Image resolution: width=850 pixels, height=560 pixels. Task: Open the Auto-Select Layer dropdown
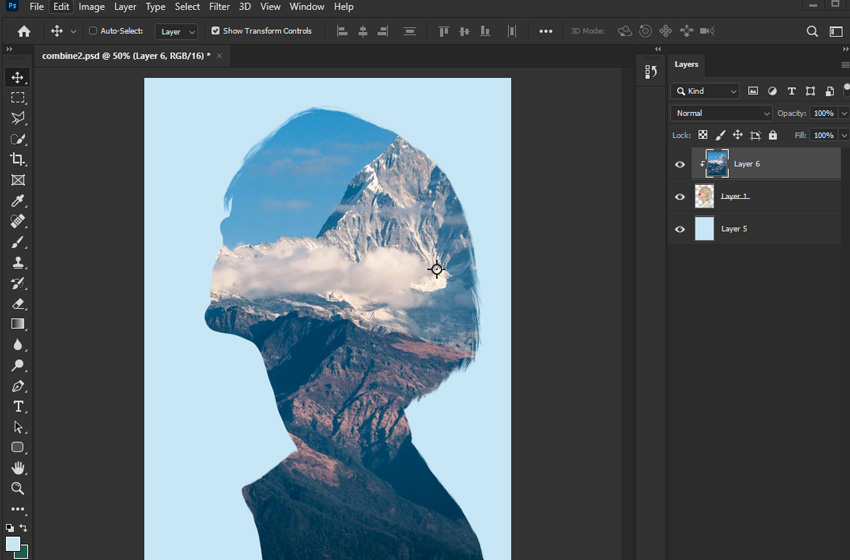coord(176,31)
